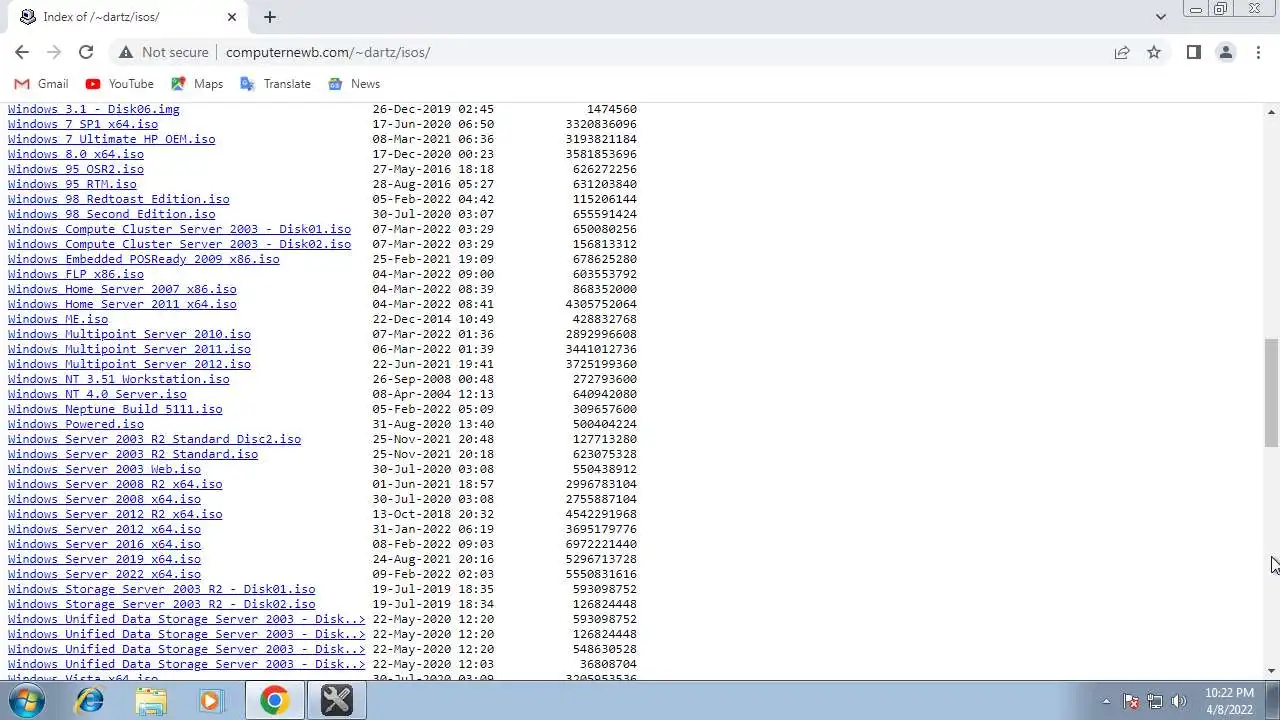Open the network tray icon
This screenshot has width=1280, height=720.
[x=1155, y=701]
